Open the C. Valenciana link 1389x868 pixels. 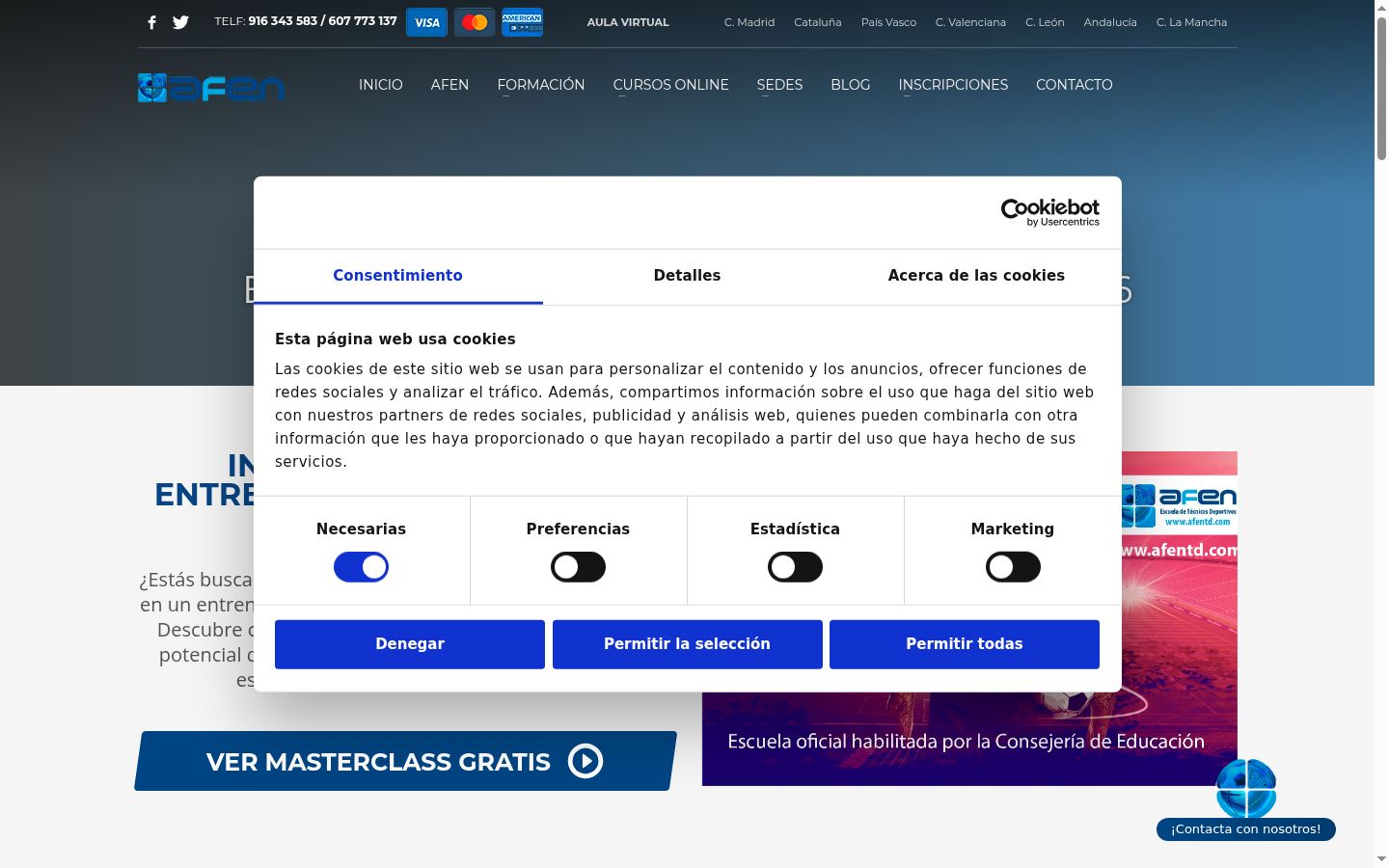[970, 22]
